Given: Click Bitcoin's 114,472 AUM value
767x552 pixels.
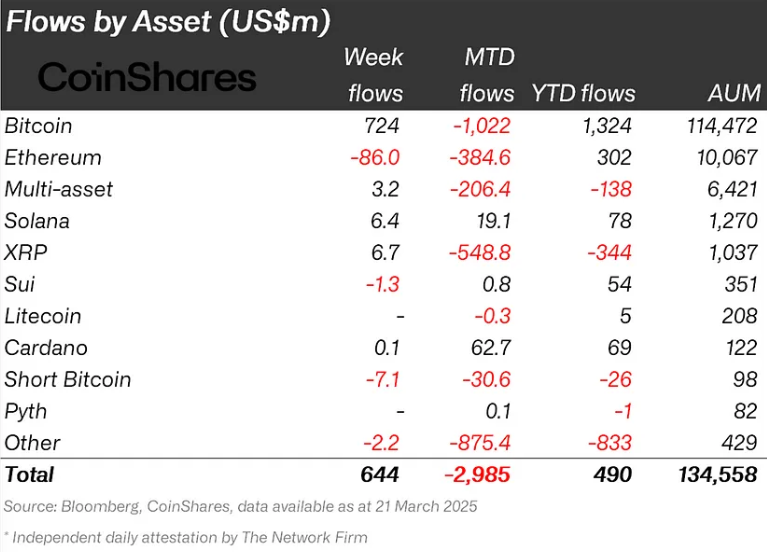Looking at the screenshot, I should click(722, 126).
